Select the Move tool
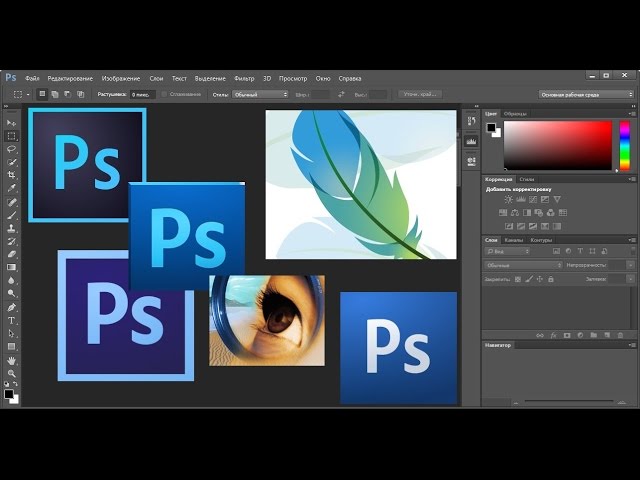The width and height of the screenshot is (640, 480). pos(11,122)
